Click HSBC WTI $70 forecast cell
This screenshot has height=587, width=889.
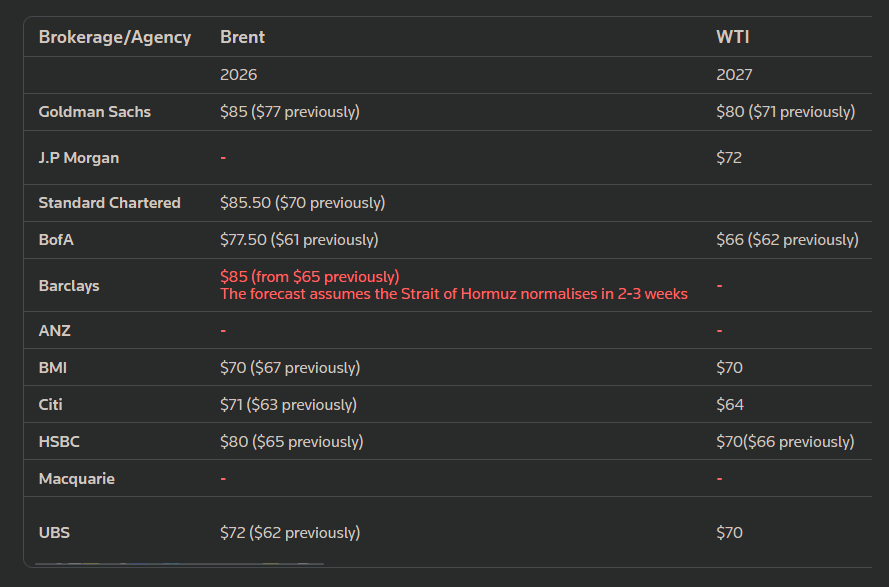pos(785,442)
